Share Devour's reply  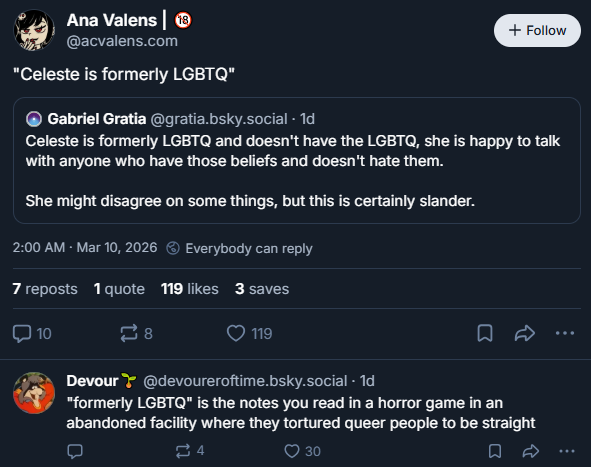point(531,451)
